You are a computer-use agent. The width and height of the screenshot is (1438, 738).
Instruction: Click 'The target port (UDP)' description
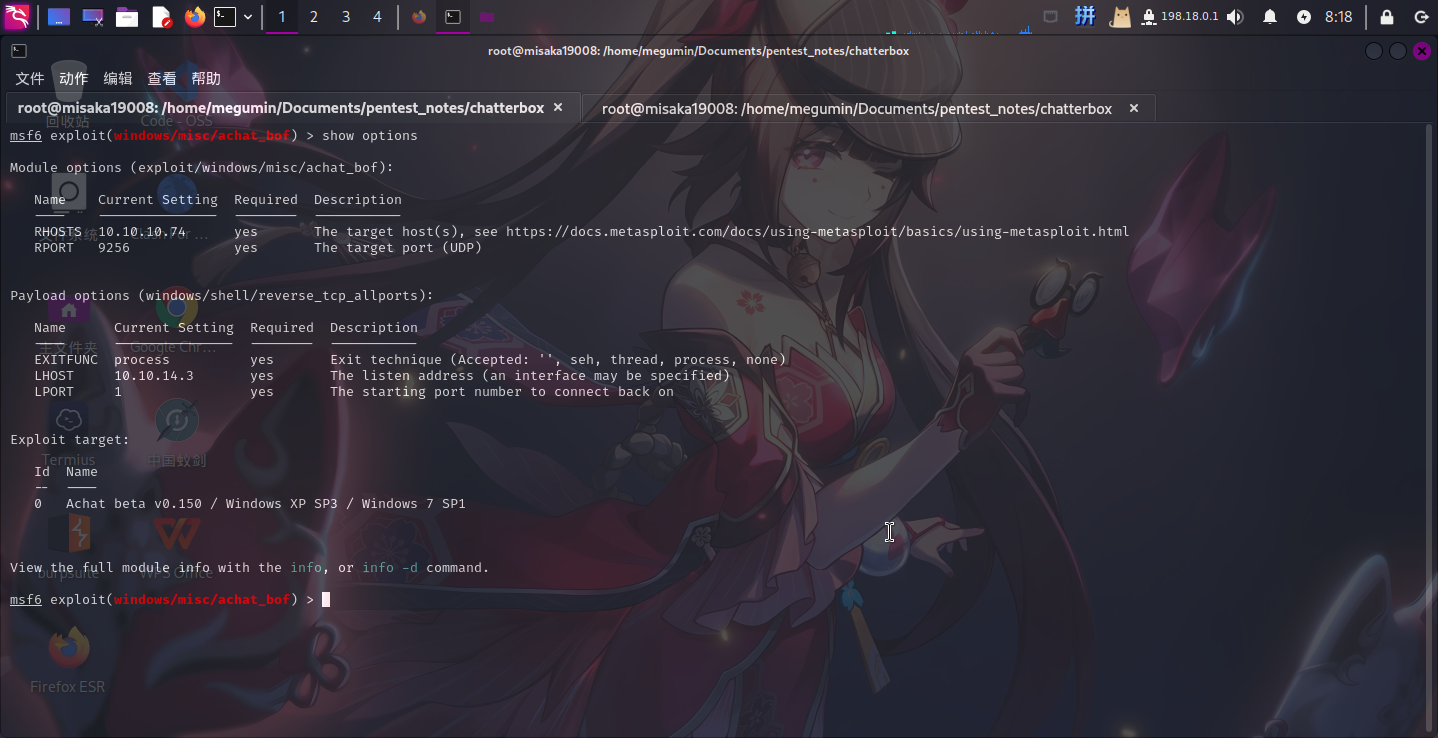[398, 248]
